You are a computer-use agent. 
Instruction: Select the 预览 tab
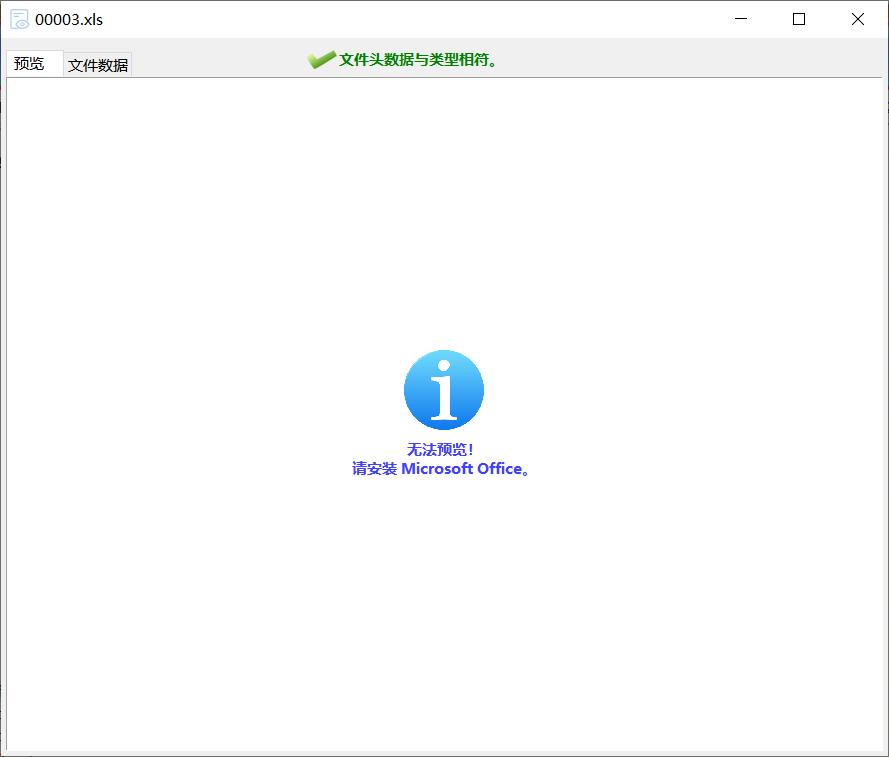30,63
